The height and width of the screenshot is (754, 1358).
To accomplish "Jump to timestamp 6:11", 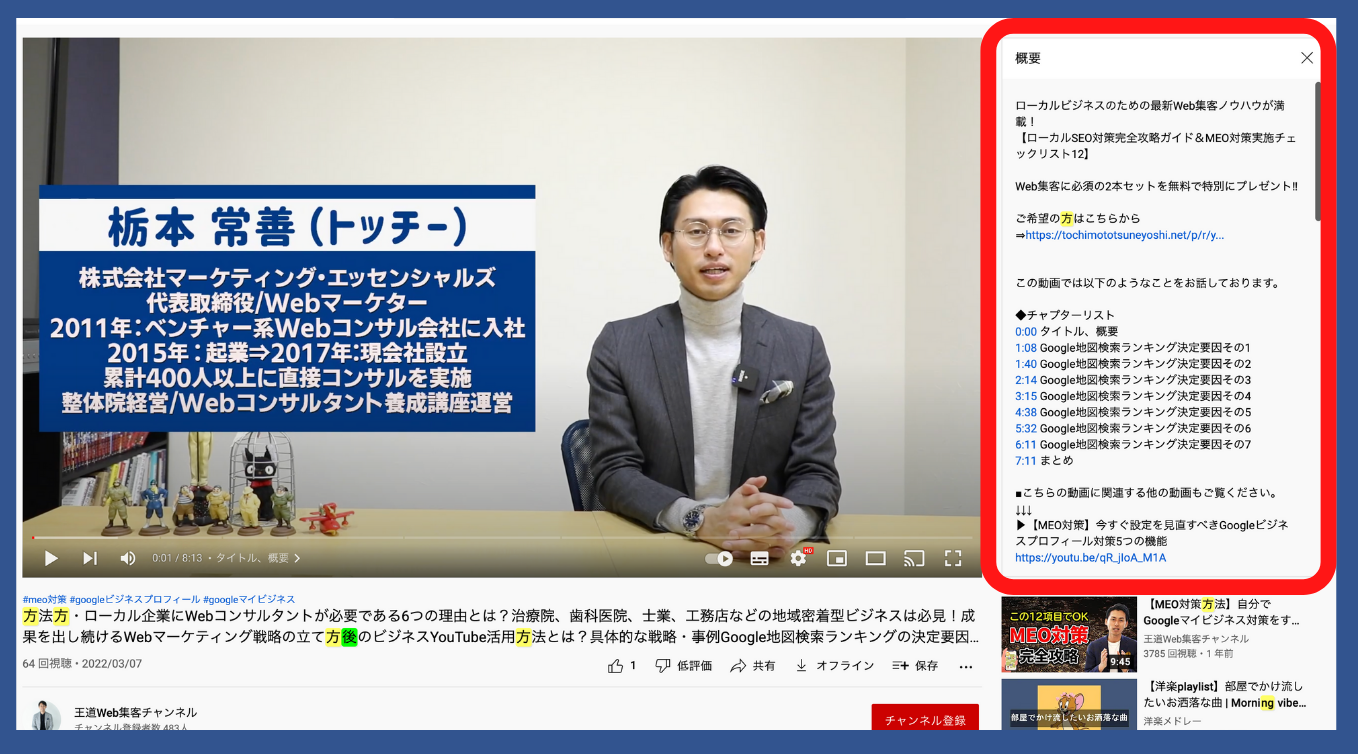I will pos(1025,444).
